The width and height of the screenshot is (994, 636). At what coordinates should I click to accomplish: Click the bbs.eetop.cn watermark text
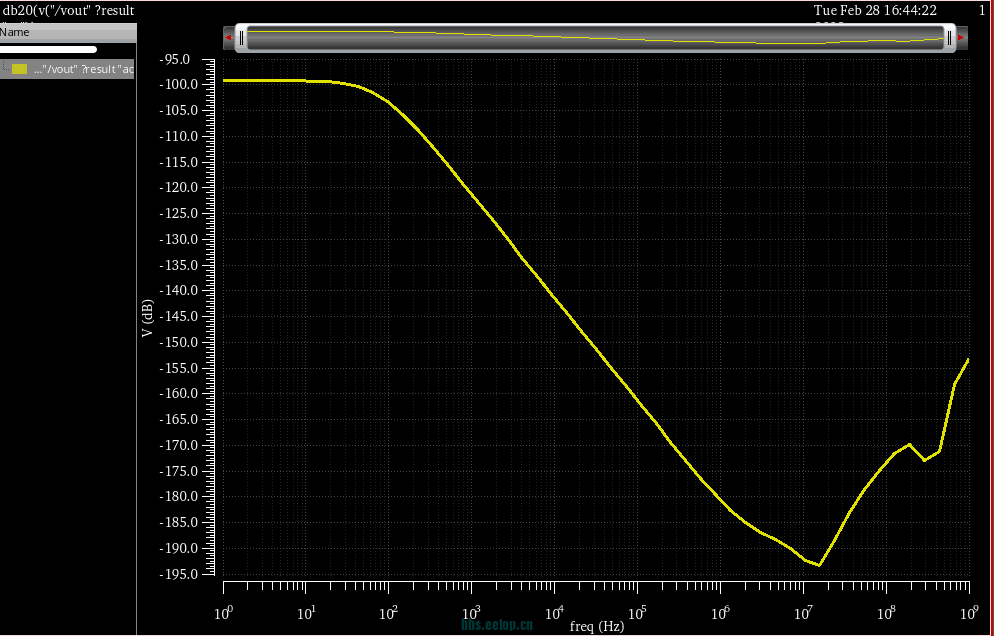tap(496, 625)
